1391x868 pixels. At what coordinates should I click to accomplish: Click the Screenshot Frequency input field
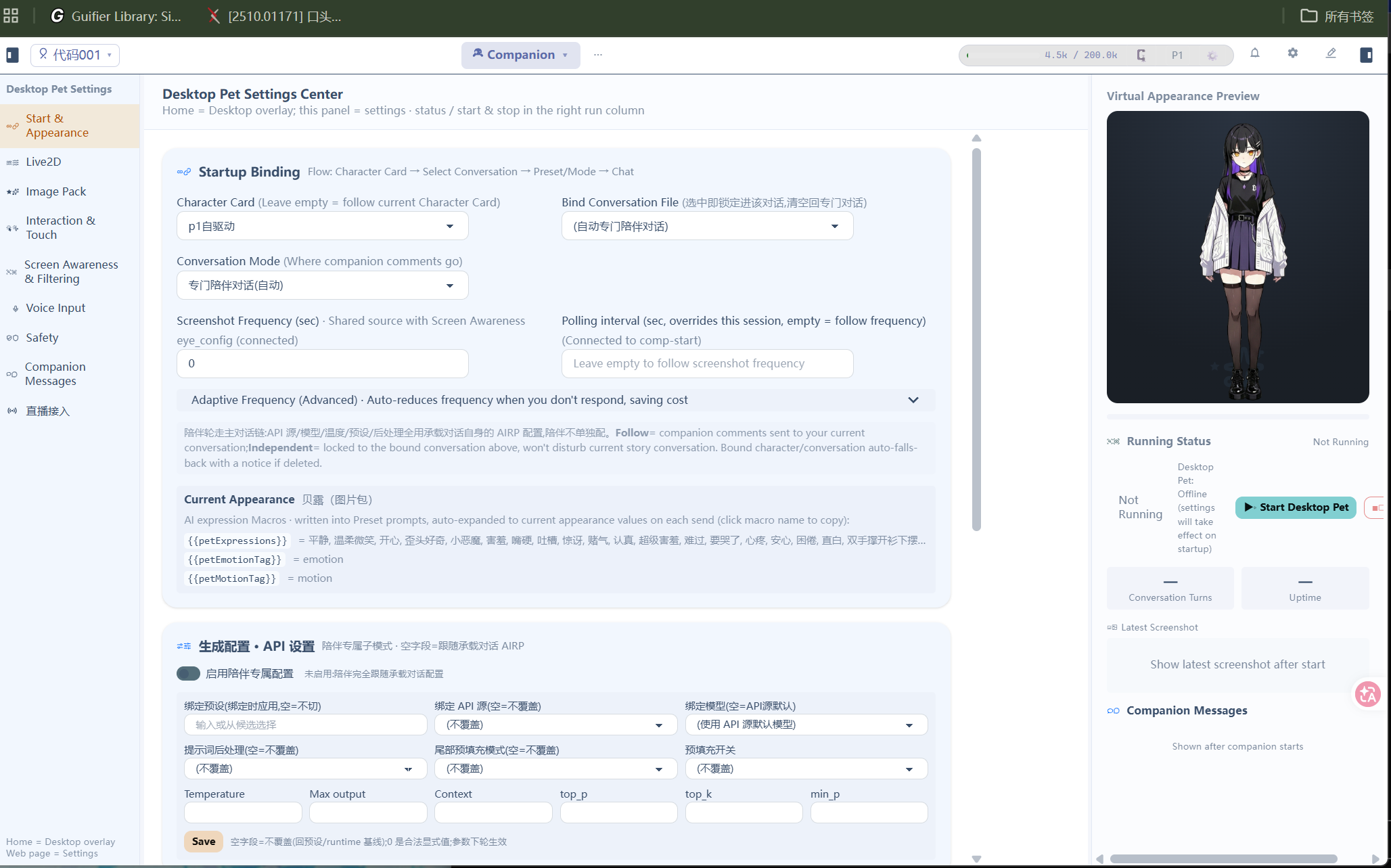point(322,363)
